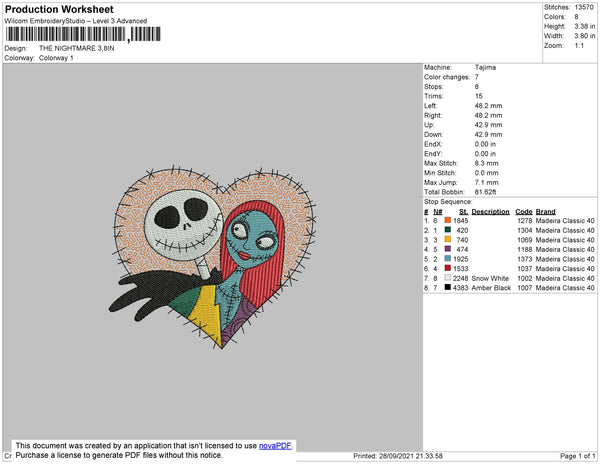Click the blue swatch for thread 1373
This screenshot has height=464, width=600.
pyautogui.click(x=448, y=259)
